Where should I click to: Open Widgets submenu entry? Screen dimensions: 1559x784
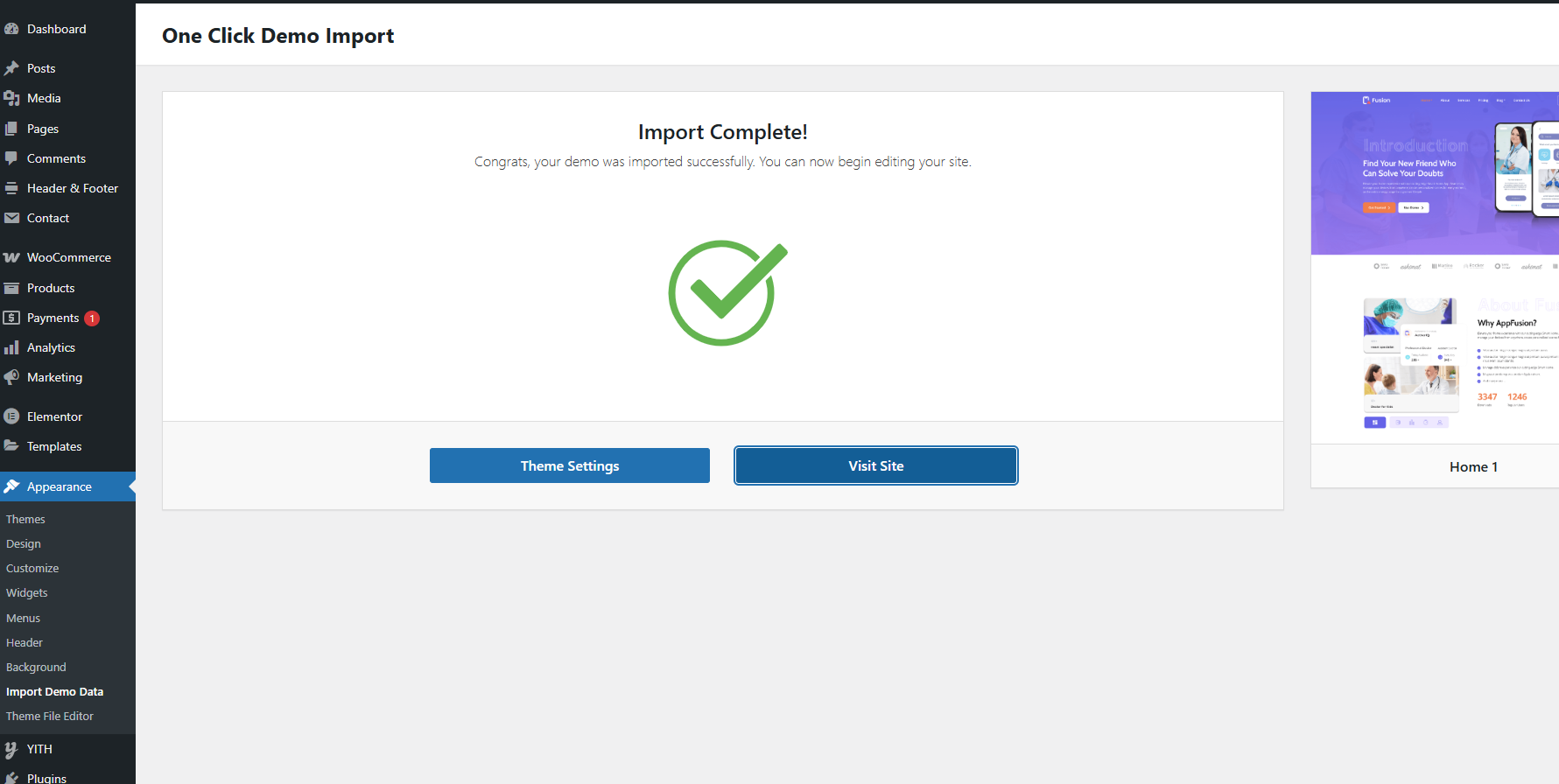27,592
